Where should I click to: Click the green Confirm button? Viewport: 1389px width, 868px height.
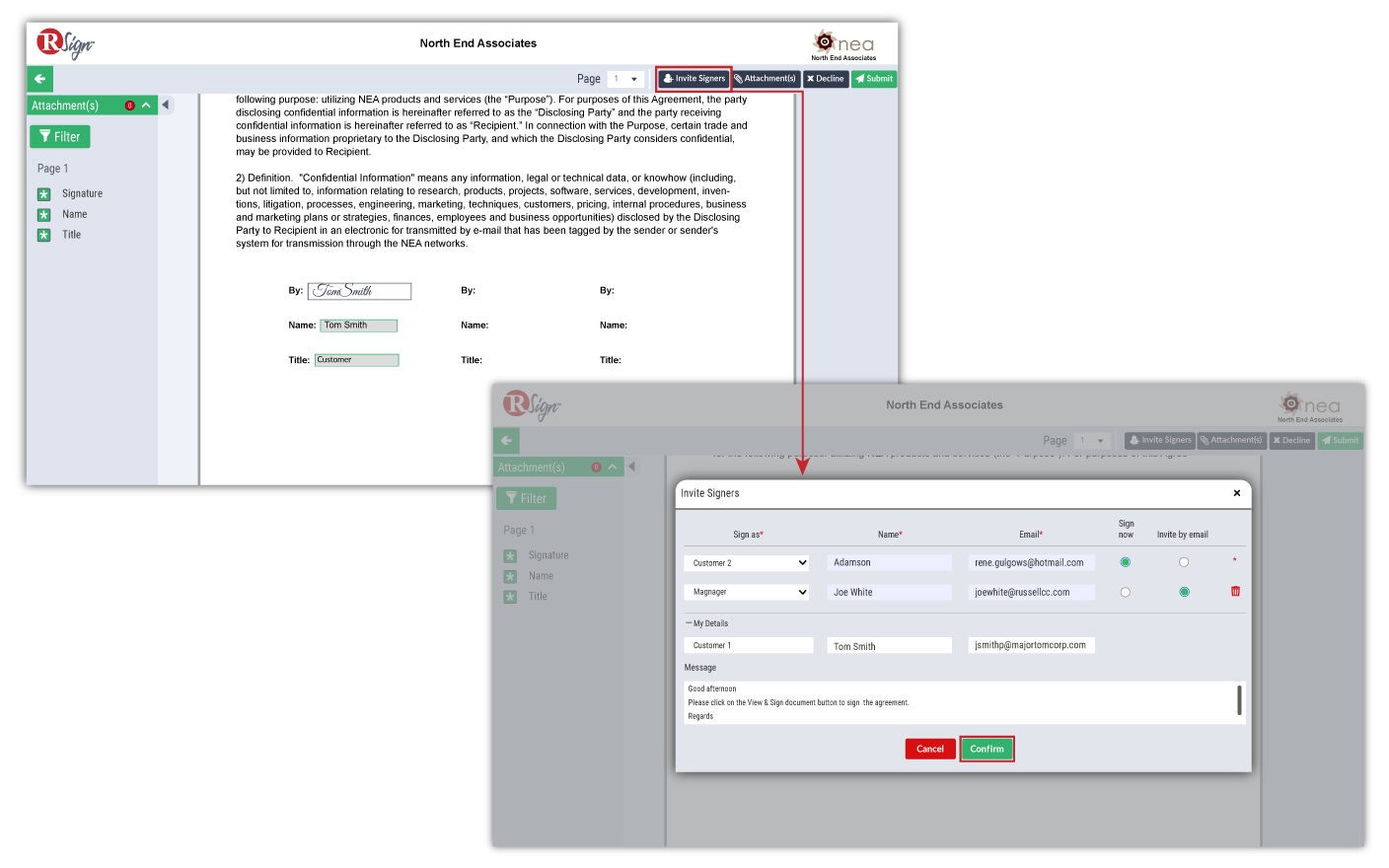pos(987,749)
